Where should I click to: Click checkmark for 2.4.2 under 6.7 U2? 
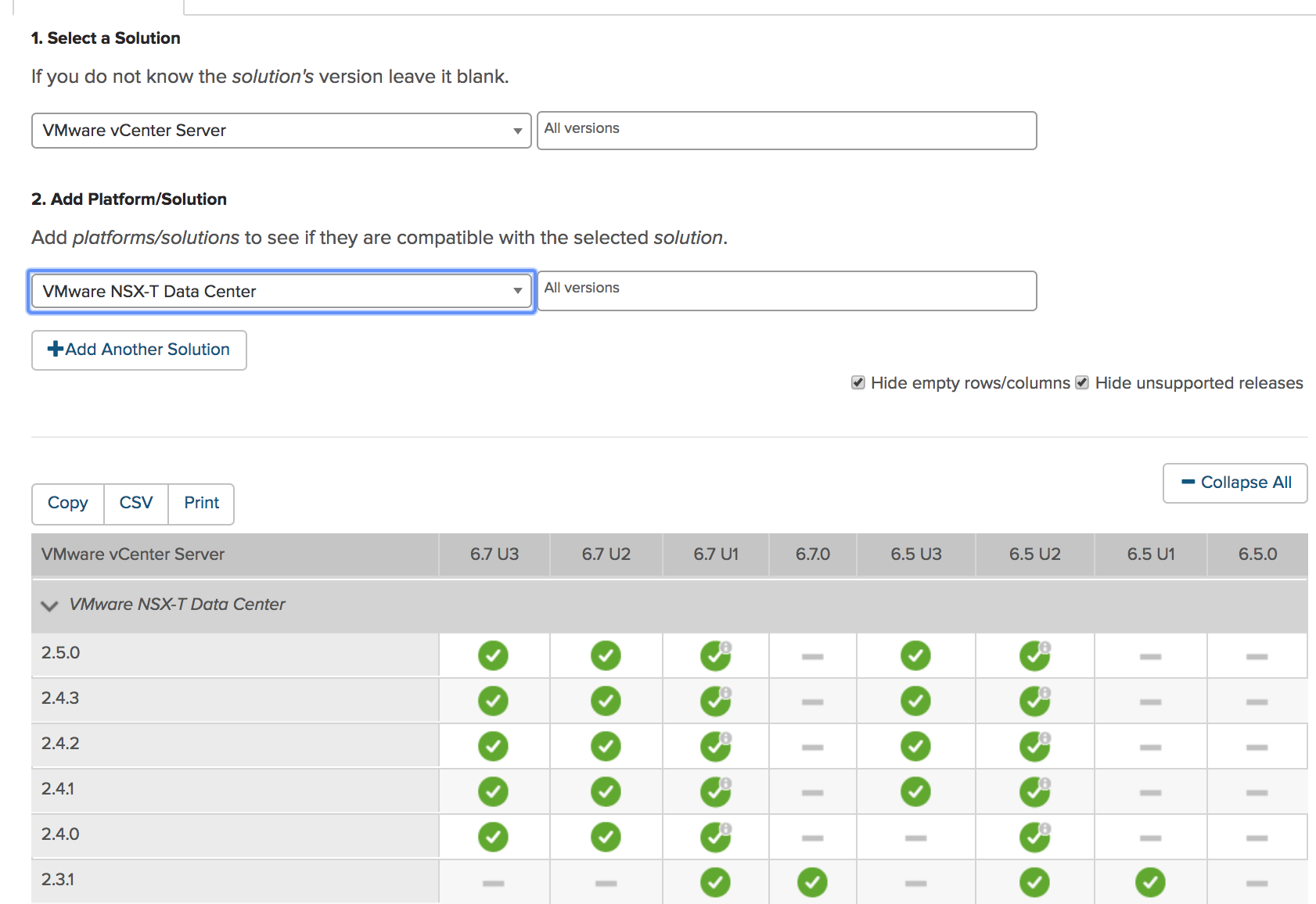click(606, 746)
